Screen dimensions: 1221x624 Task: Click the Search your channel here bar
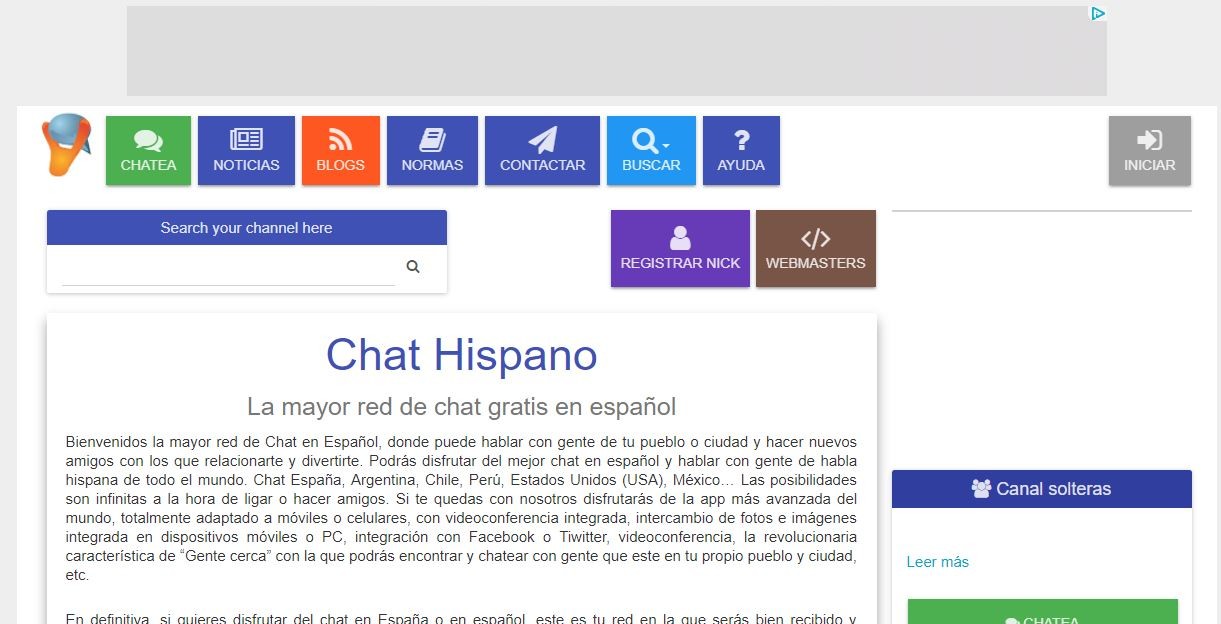click(x=246, y=227)
